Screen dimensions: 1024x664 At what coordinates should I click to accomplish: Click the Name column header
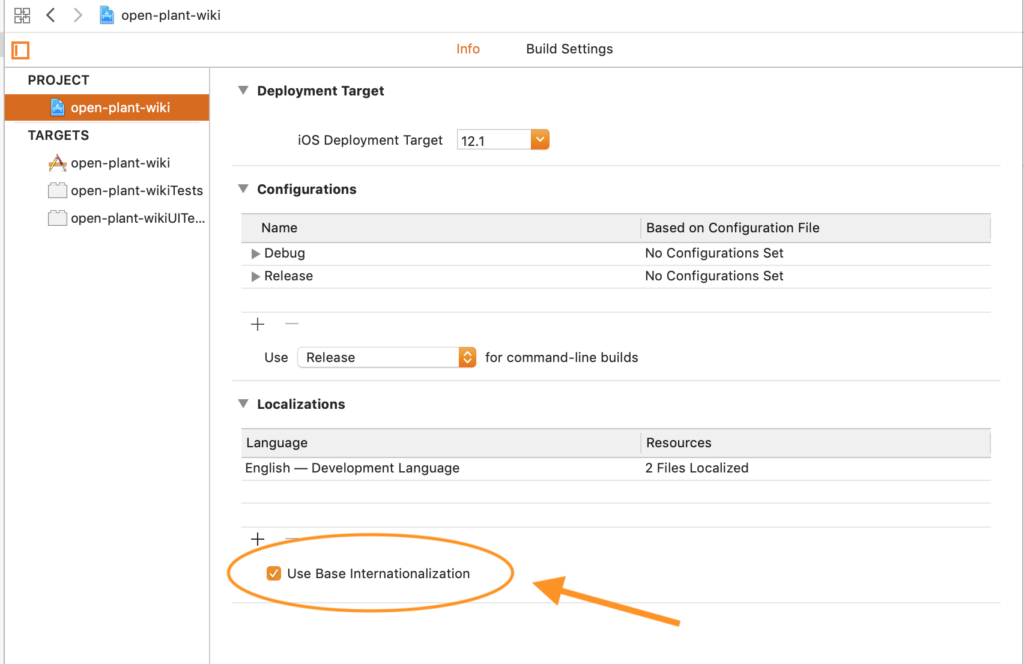coord(441,228)
